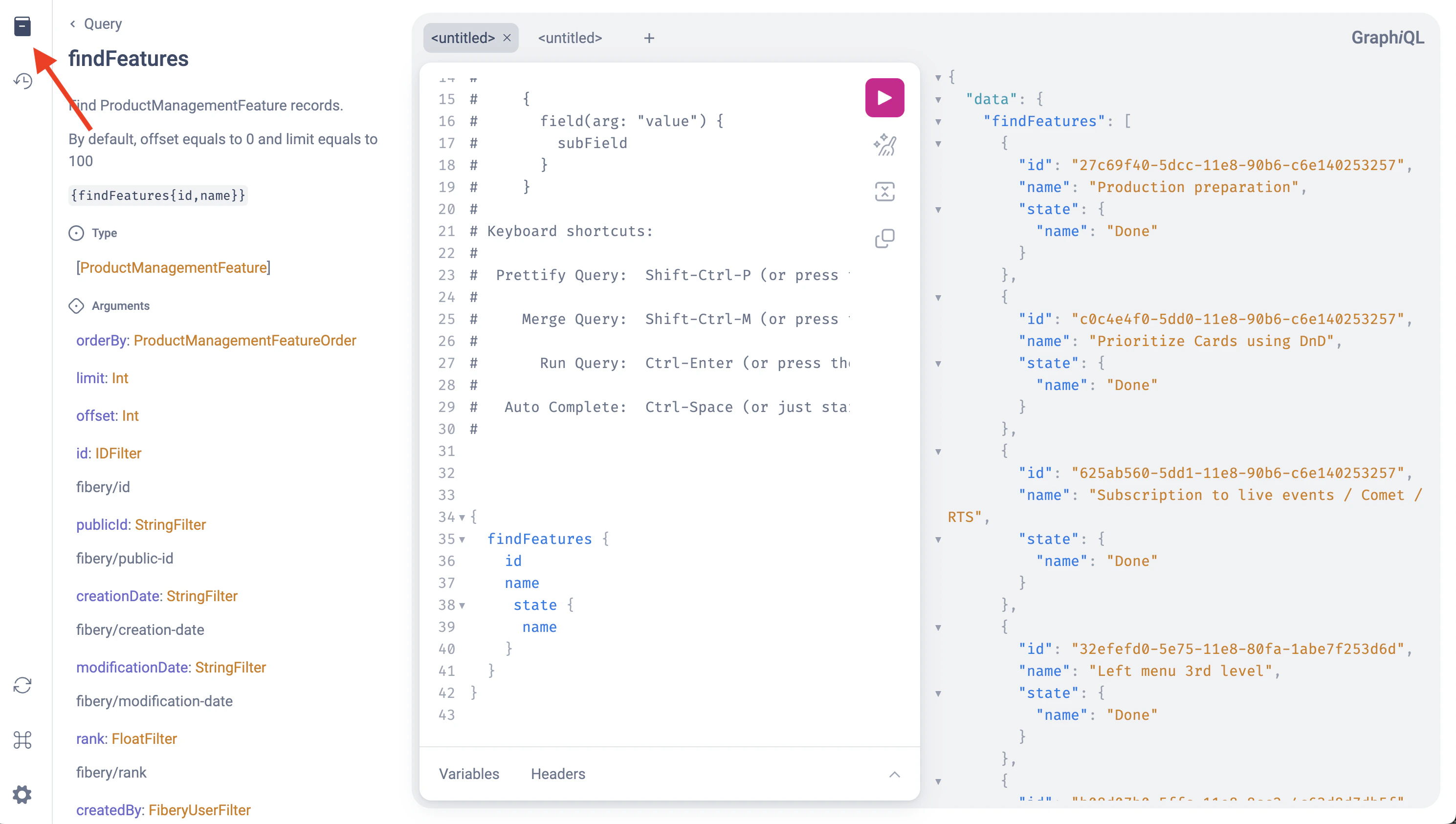Add a new query tab
The width and height of the screenshot is (1456, 824).
(649, 38)
